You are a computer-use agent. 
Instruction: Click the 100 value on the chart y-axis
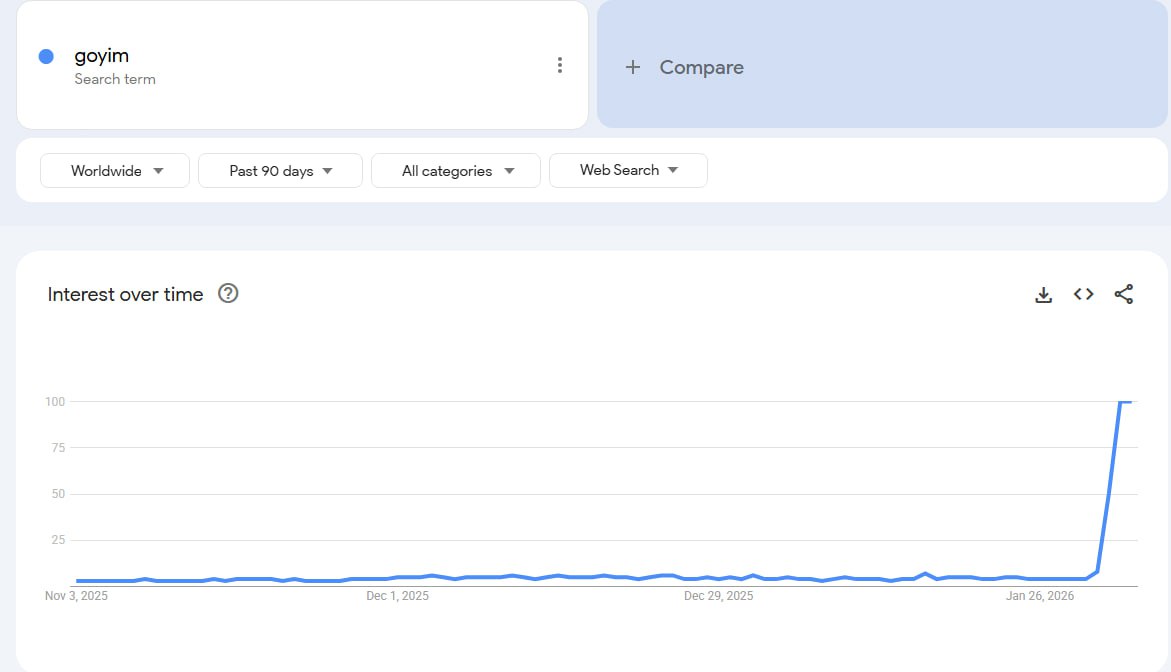(x=55, y=401)
